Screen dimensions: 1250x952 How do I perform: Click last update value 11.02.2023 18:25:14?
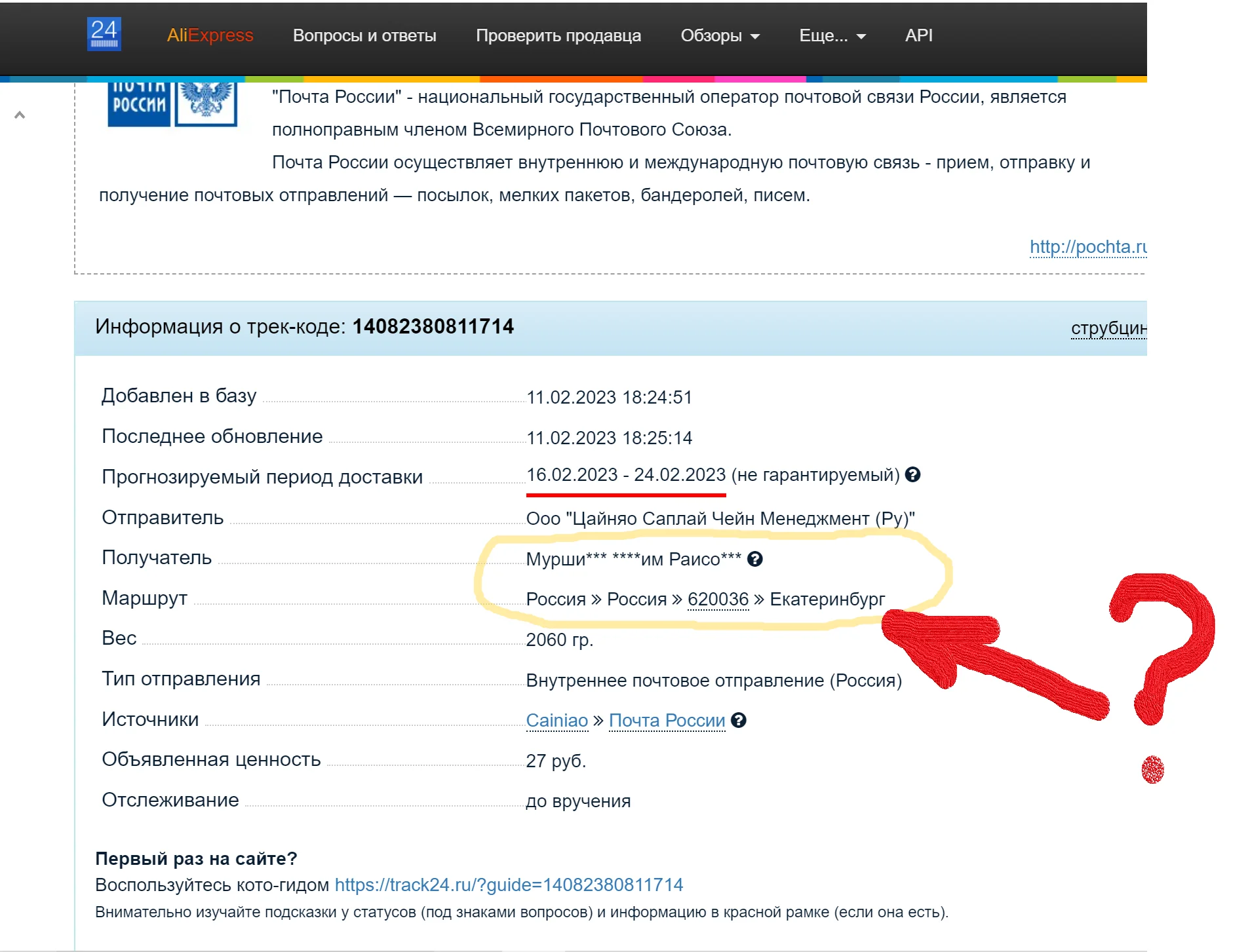tap(609, 438)
